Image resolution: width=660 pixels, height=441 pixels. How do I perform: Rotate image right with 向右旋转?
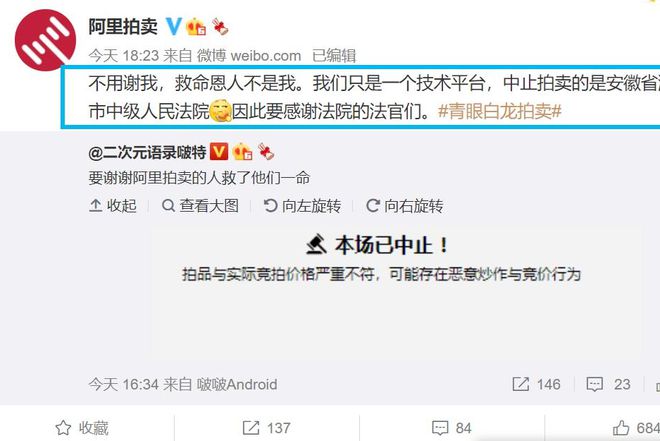pos(405,206)
